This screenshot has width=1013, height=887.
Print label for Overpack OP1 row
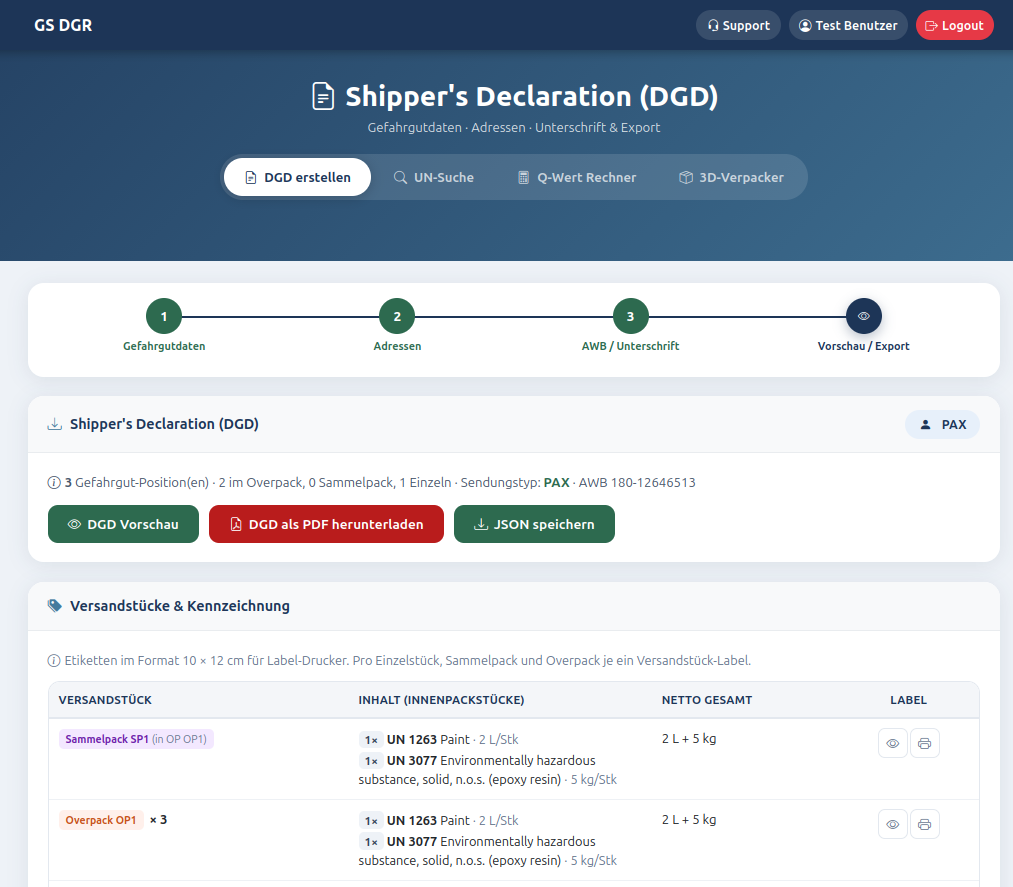pos(924,824)
